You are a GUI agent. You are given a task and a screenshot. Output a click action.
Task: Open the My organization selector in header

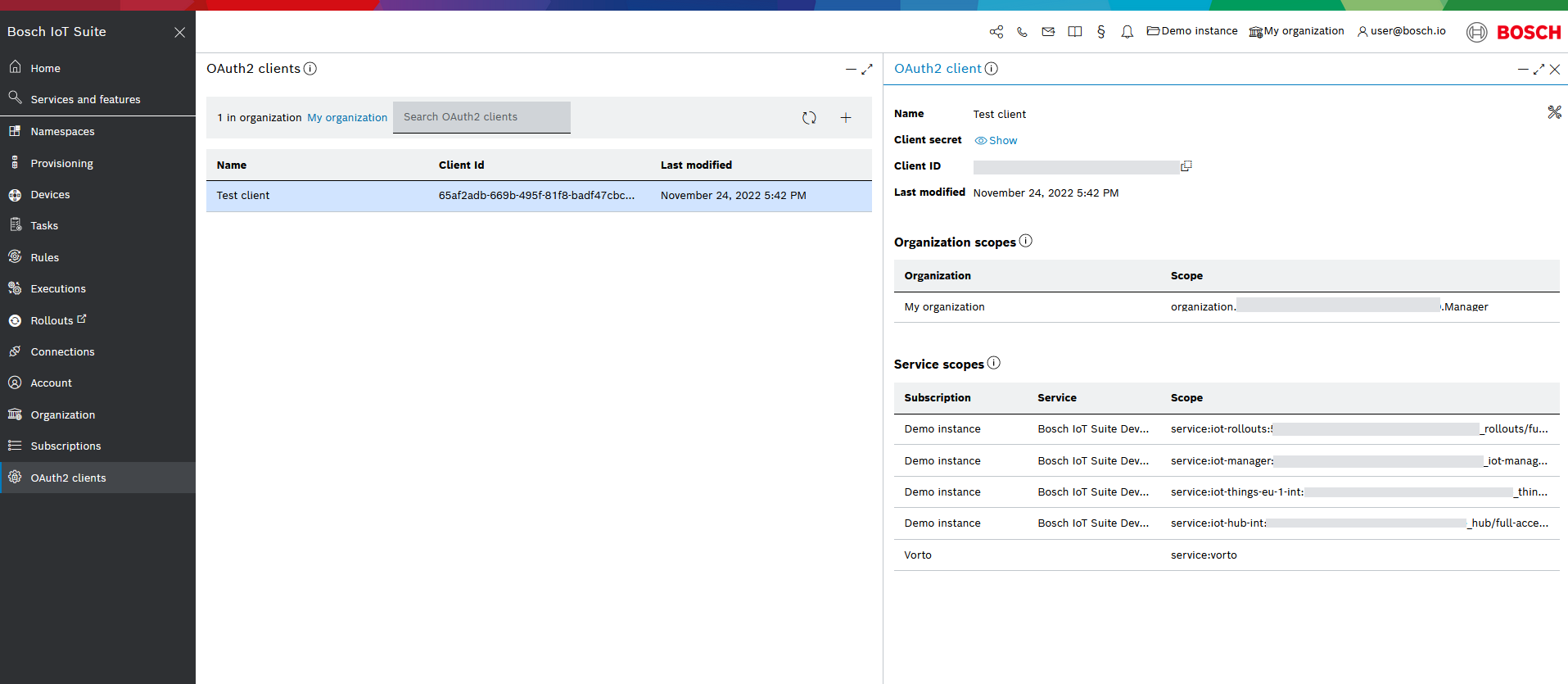pos(1296,31)
